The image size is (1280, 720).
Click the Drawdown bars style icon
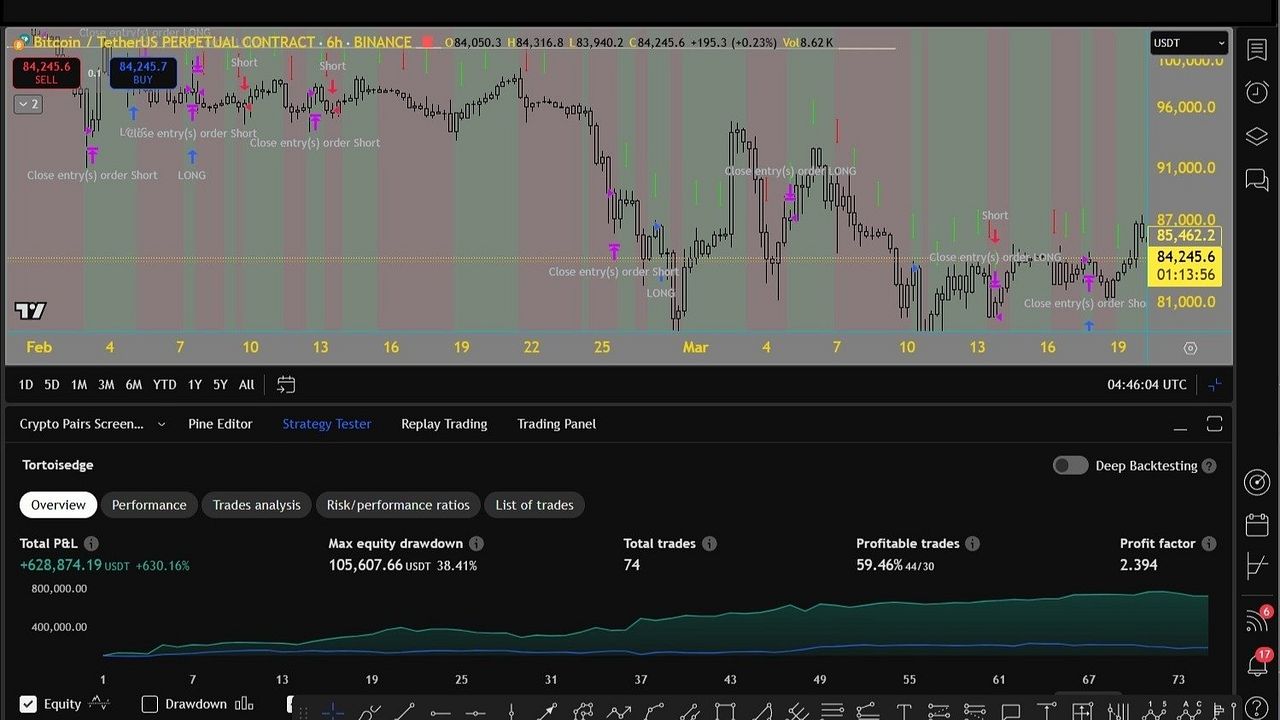pyautogui.click(x=243, y=704)
